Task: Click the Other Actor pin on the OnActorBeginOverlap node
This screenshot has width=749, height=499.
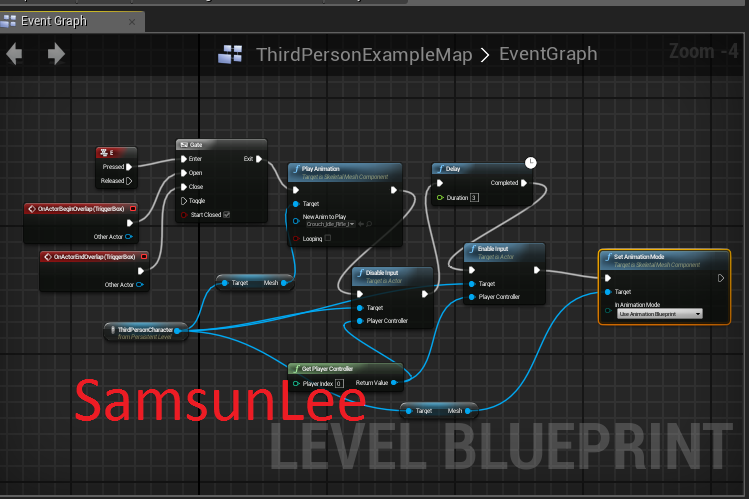Action: (128, 236)
